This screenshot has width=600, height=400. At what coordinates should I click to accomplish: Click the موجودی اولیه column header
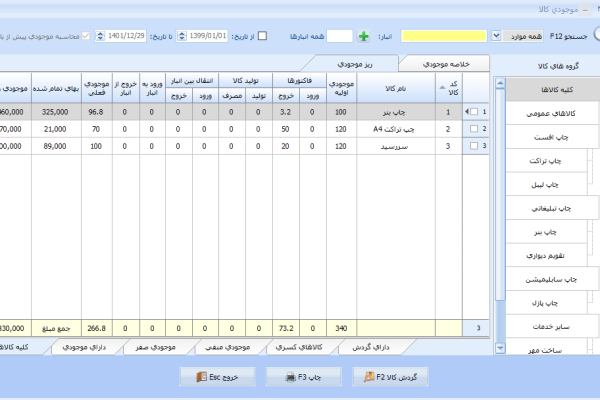pyautogui.click(x=341, y=88)
